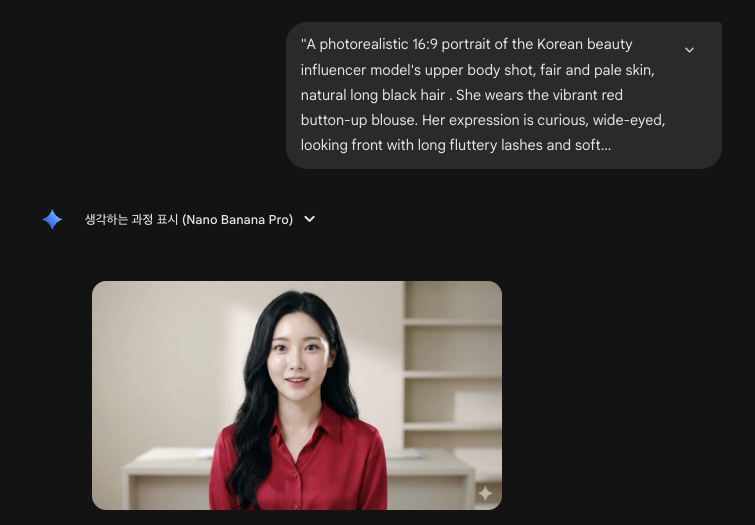Screen dimensions: 755x525
Task: Click the 'influencer model's upper body' prompt line
Action: click(477, 70)
